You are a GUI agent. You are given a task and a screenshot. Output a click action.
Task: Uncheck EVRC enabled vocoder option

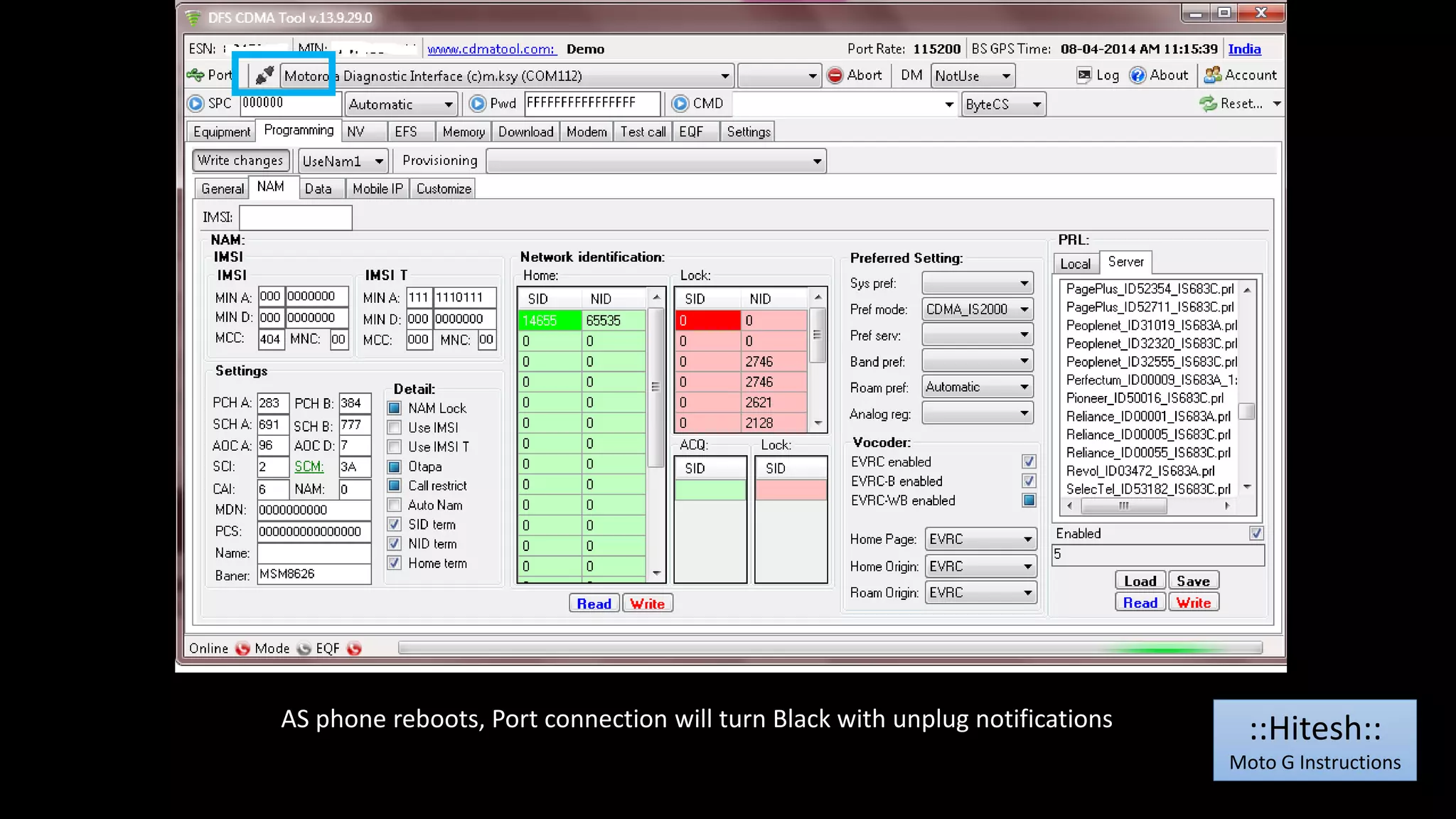1029,462
